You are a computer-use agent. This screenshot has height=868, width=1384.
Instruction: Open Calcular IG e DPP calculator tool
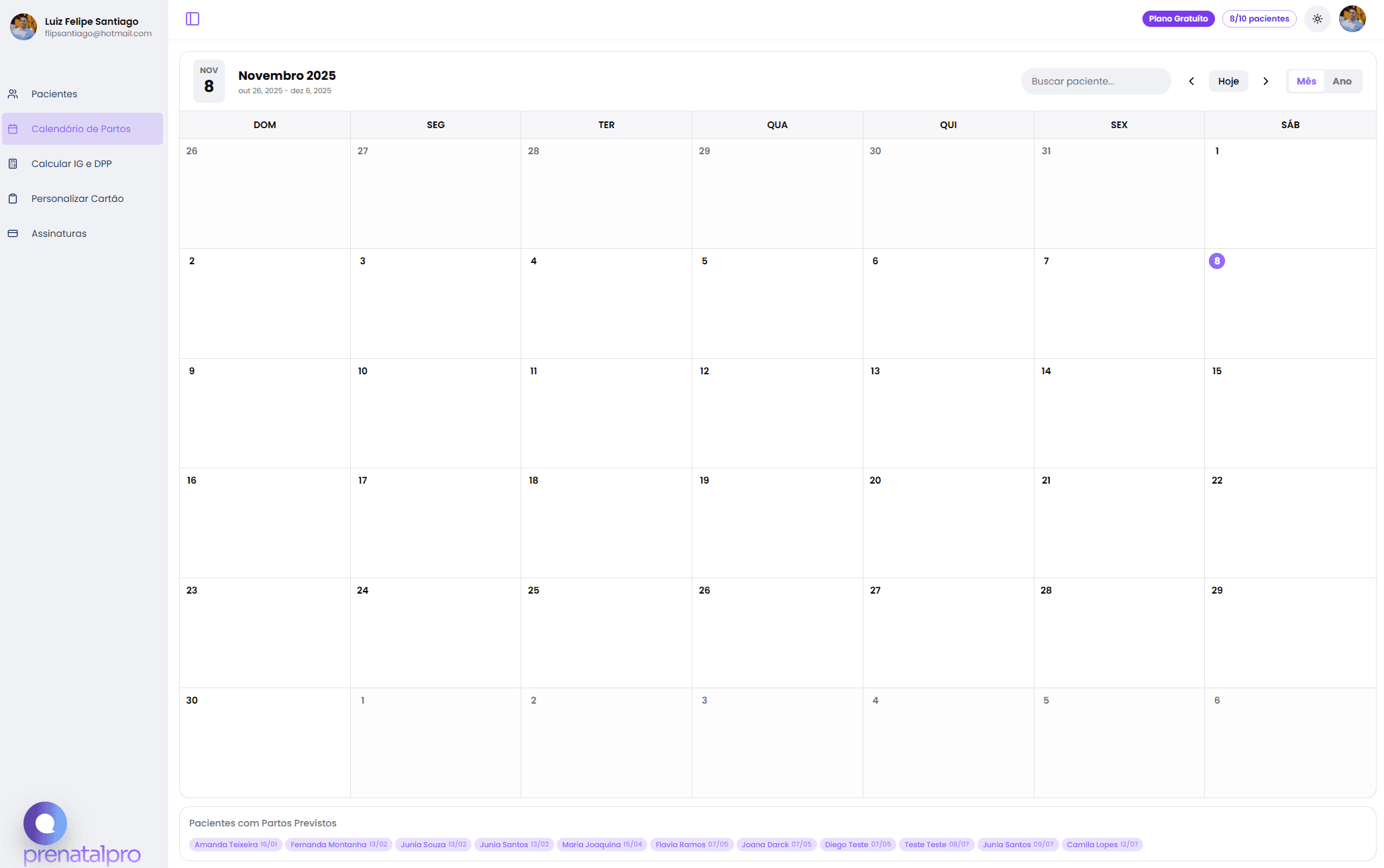coord(70,163)
